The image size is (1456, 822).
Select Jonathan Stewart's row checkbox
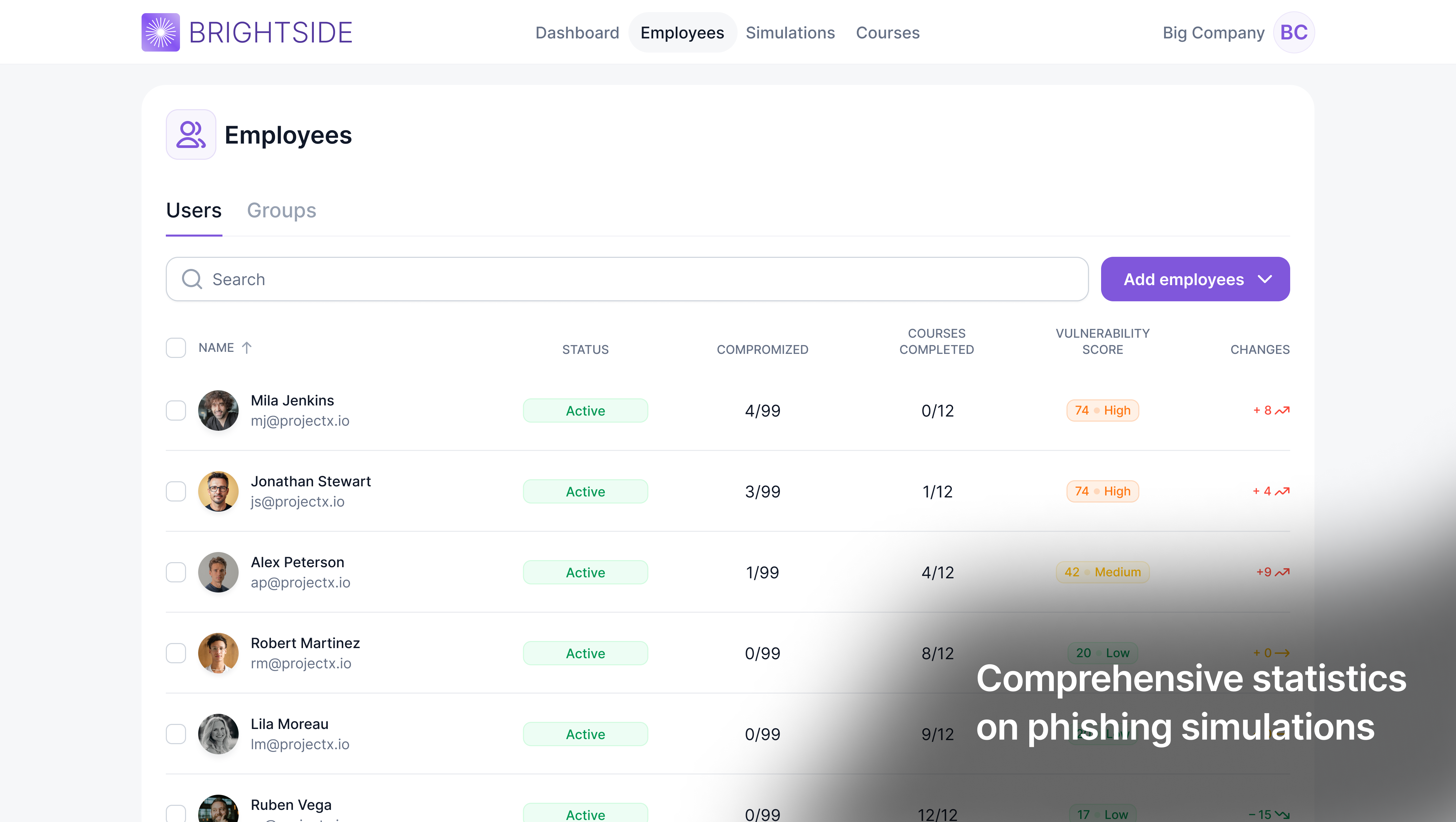[176, 491]
